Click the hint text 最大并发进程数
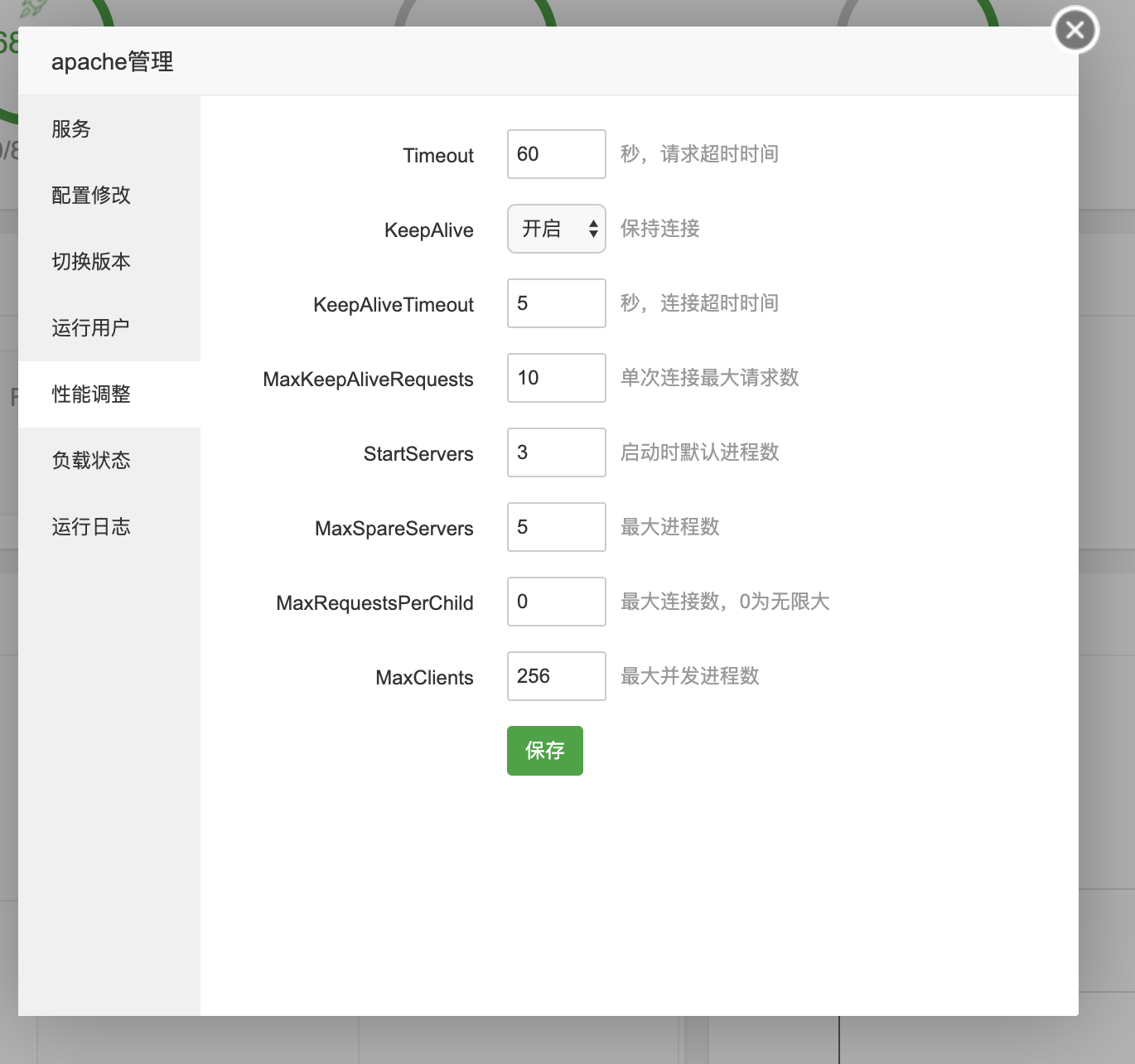This screenshot has height=1064, width=1135. click(690, 676)
